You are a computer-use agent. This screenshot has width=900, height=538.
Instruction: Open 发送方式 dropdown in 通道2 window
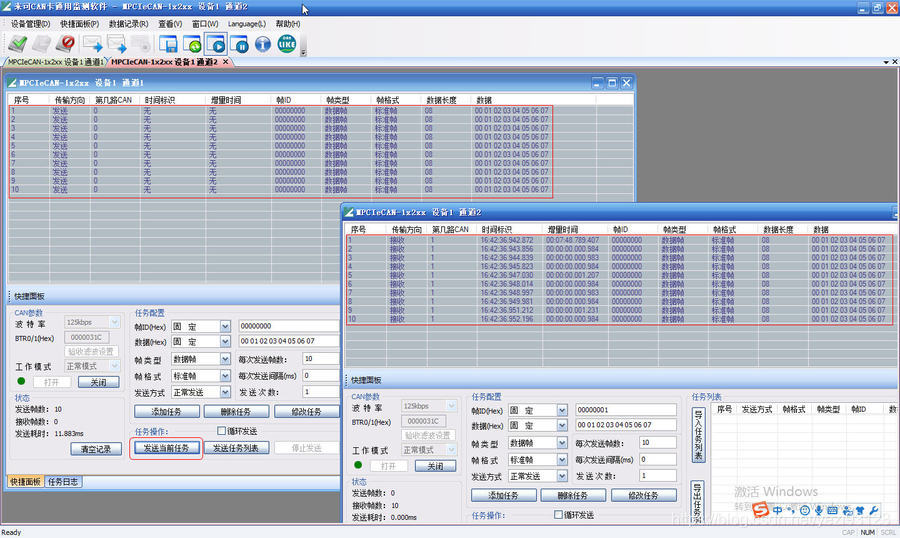(562, 476)
